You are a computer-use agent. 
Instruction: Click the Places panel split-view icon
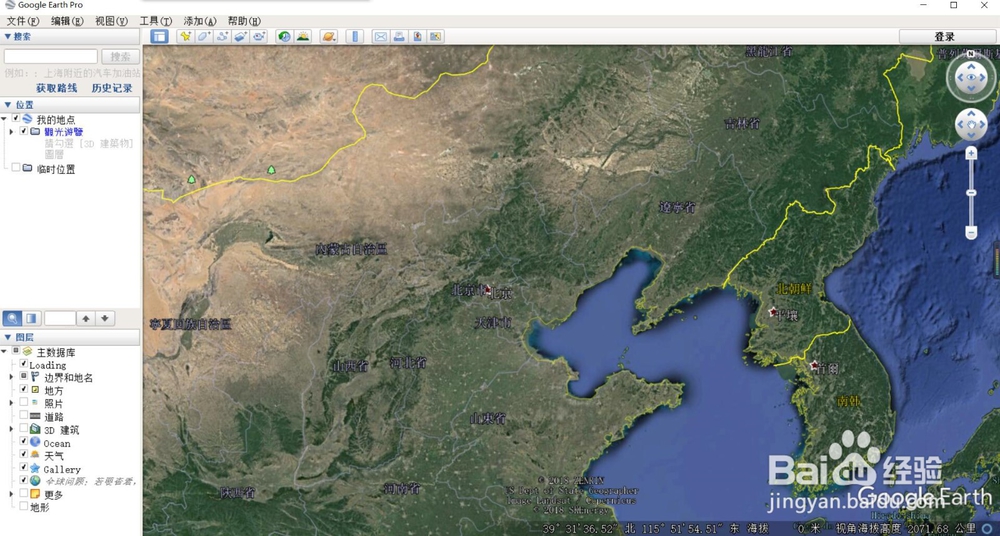[x=31, y=318]
